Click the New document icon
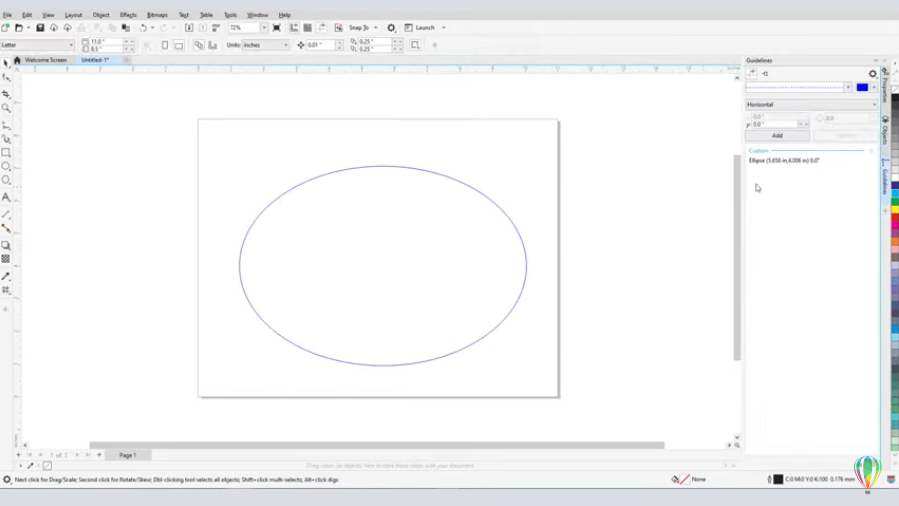This screenshot has height=506, width=899. coord(5,28)
